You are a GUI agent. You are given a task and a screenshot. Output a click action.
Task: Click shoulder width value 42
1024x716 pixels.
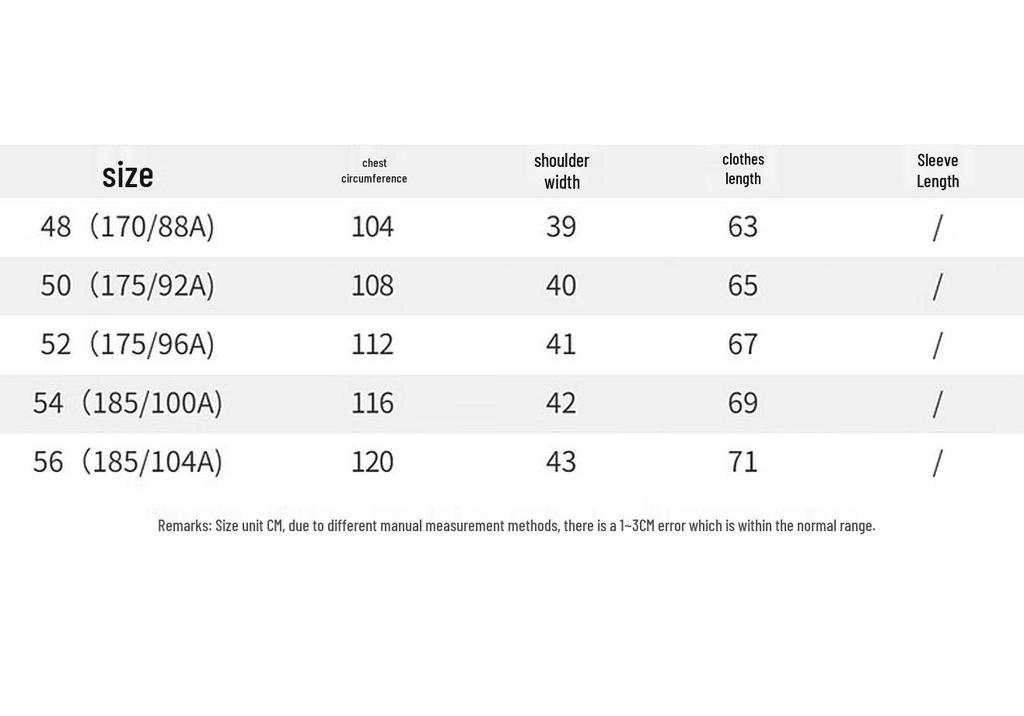561,404
